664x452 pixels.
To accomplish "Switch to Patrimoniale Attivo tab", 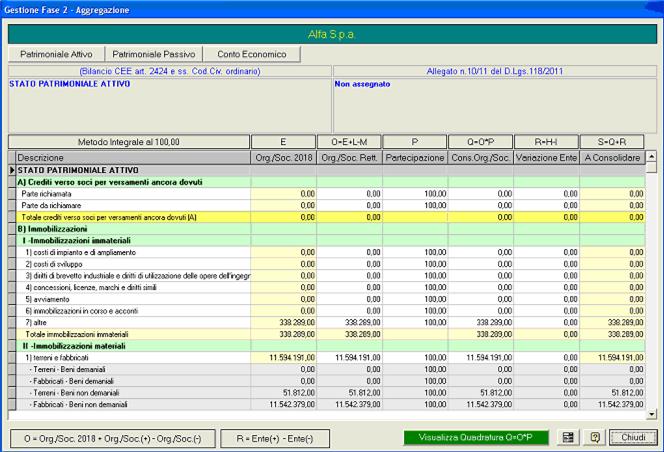I will click(x=55, y=54).
